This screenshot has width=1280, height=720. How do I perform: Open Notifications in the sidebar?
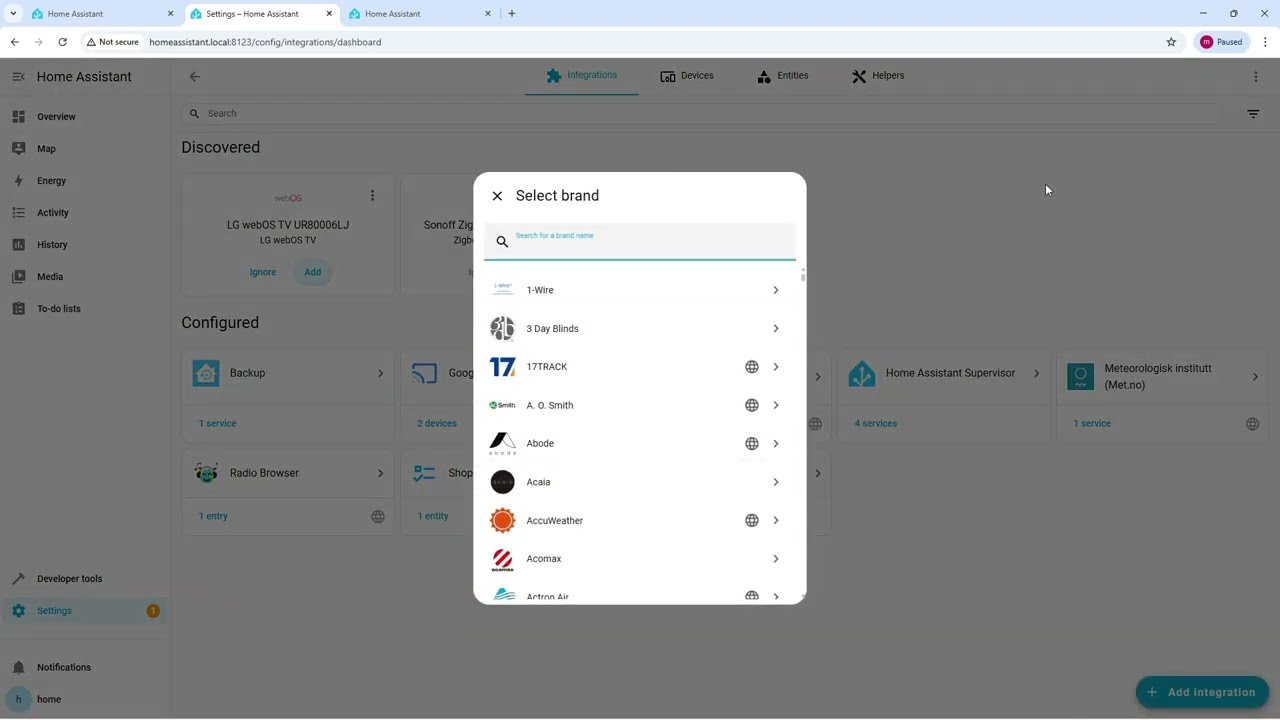[x=85, y=667]
